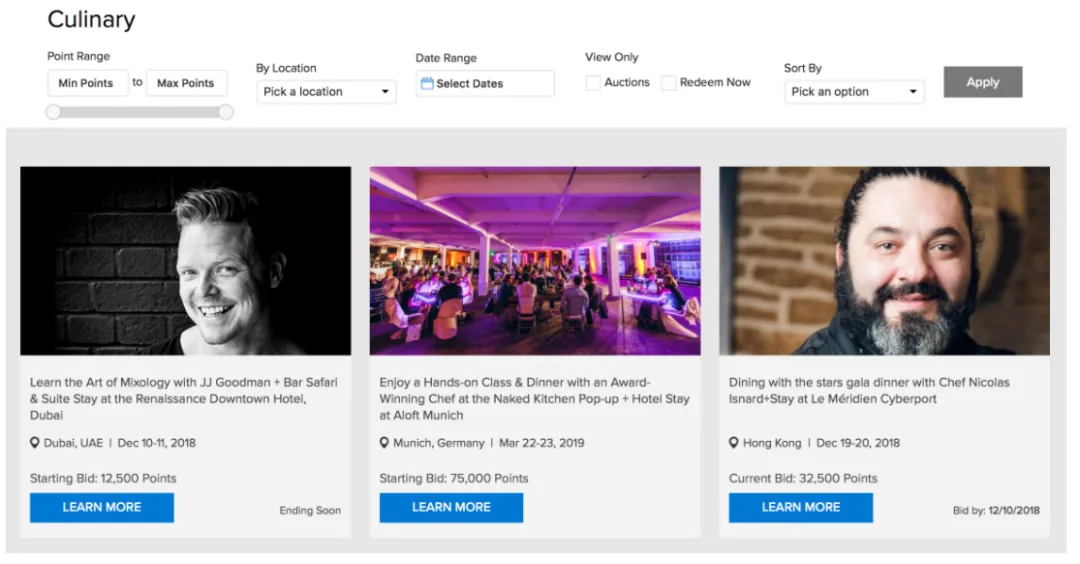The height and width of the screenshot is (564, 1080).
Task: Open the purple-lit dining hall photo
Action: 535,261
